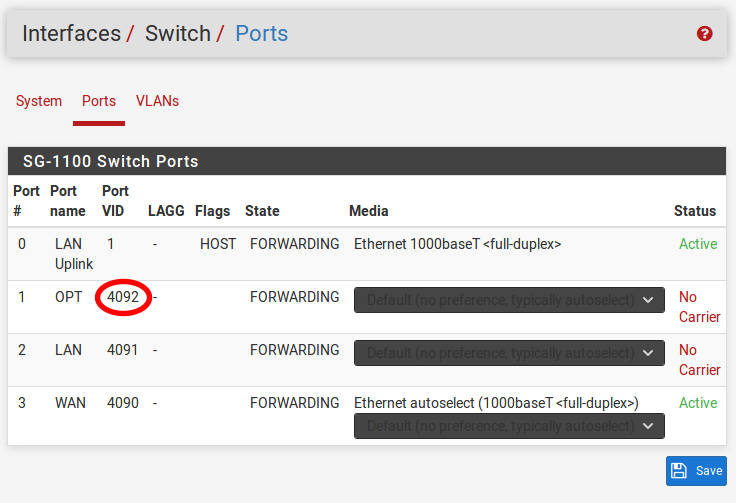Click the HOST flag on port 0
This screenshot has width=736, height=503.
pos(218,244)
